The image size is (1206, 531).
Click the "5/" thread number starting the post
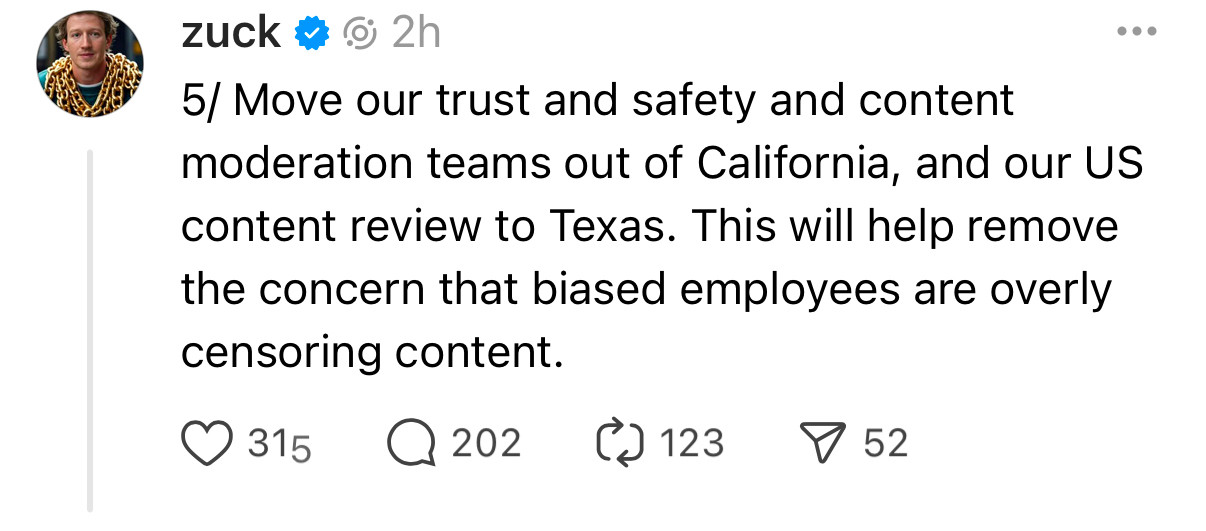[201, 100]
